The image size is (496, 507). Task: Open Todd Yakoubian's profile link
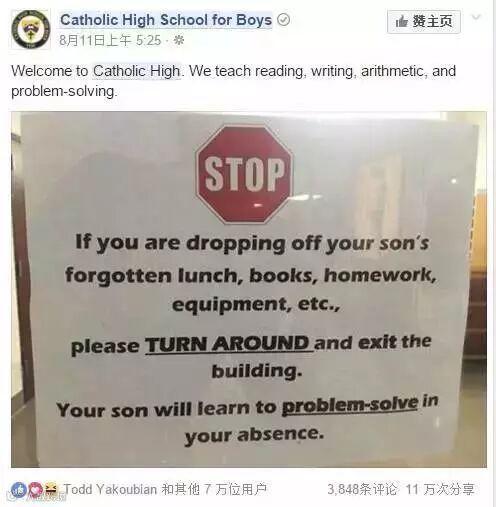pyautogui.click(x=110, y=489)
